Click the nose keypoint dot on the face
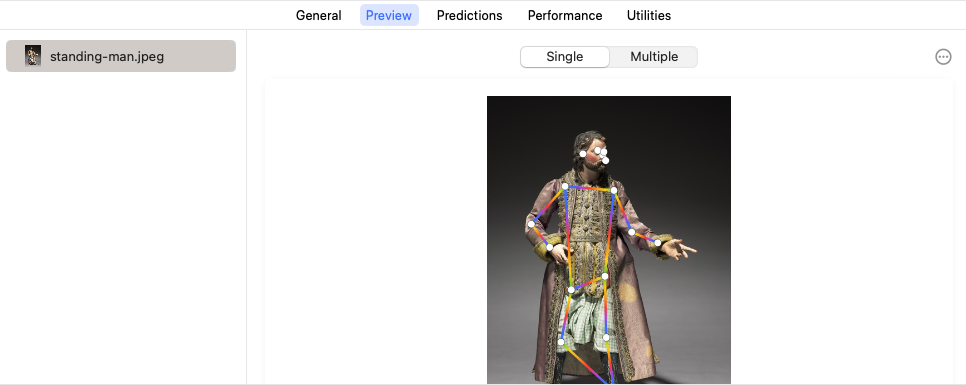The image size is (966, 385). coord(606,160)
